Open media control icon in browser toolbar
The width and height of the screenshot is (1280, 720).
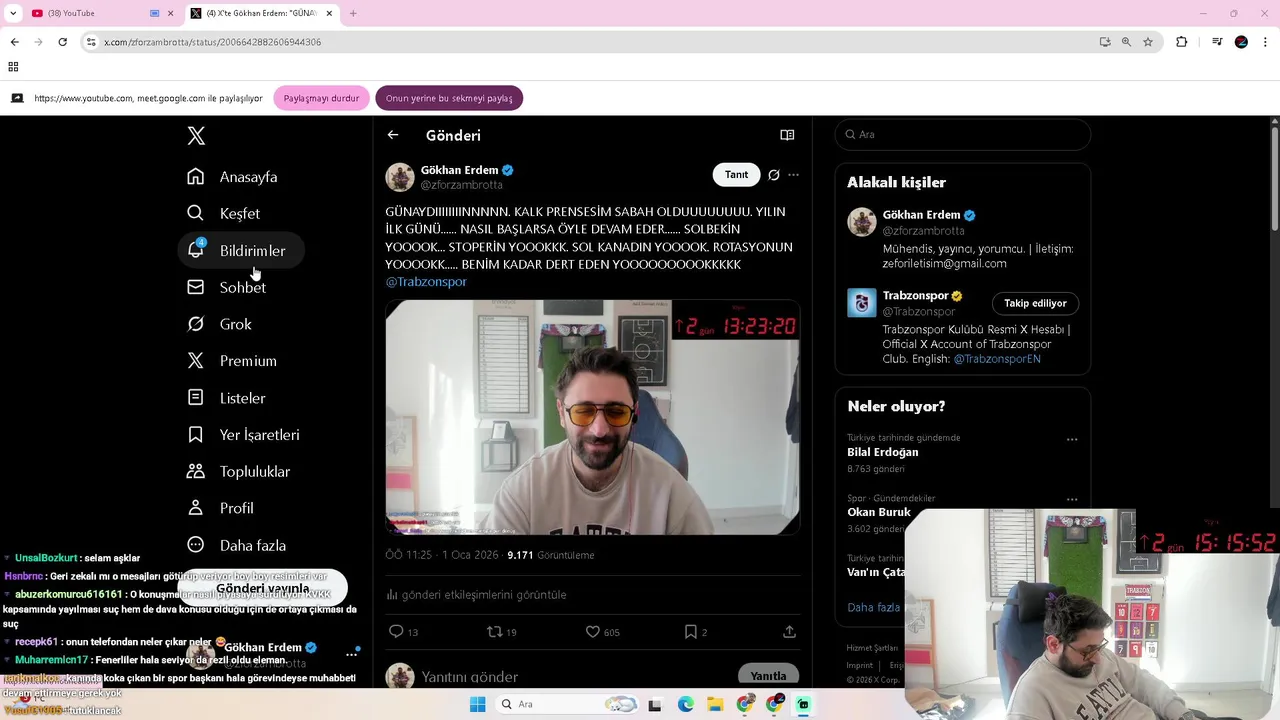1217,42
